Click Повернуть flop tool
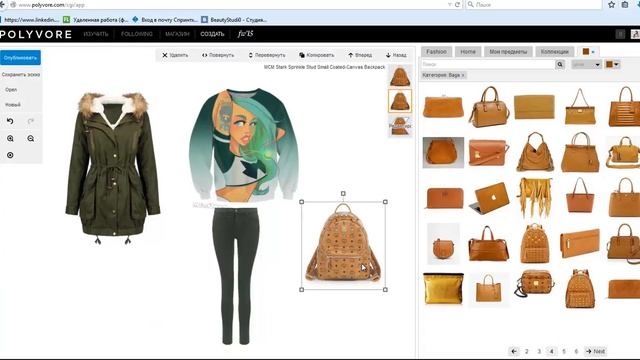Screen dimensions: 640x360 pos(218,55)
